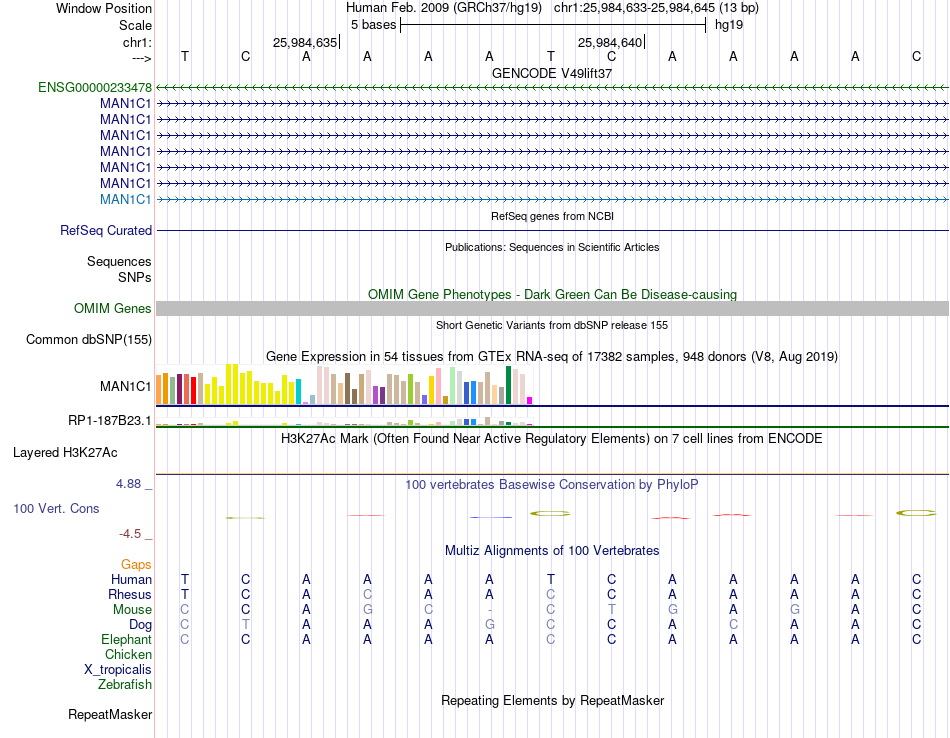Viewport: 950px width, 738px height.
Task: Click the RefSeq Curated dark-blue item line
Action: click(552, 231)
